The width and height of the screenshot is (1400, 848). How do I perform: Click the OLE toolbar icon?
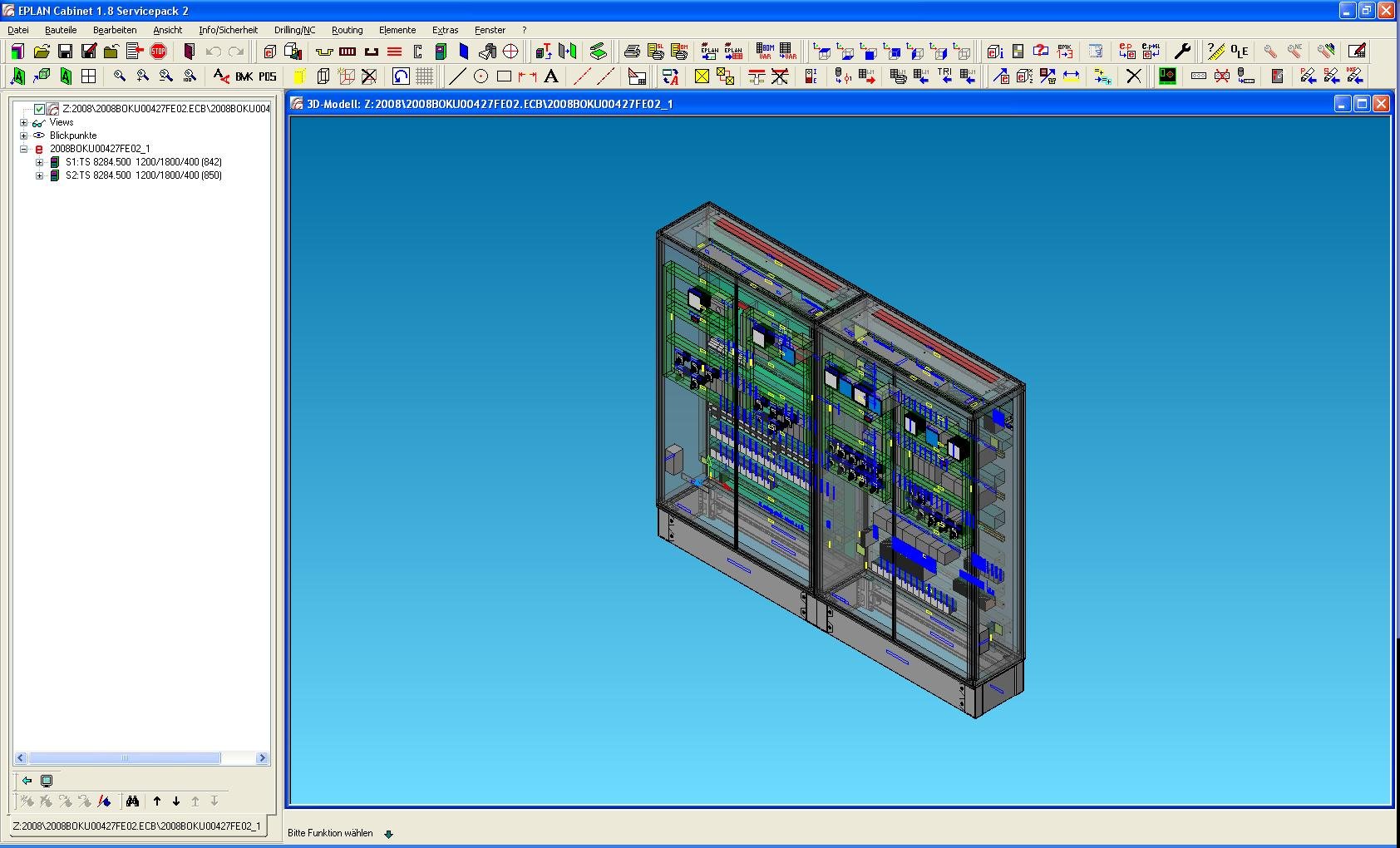(x=1240, y=52)
